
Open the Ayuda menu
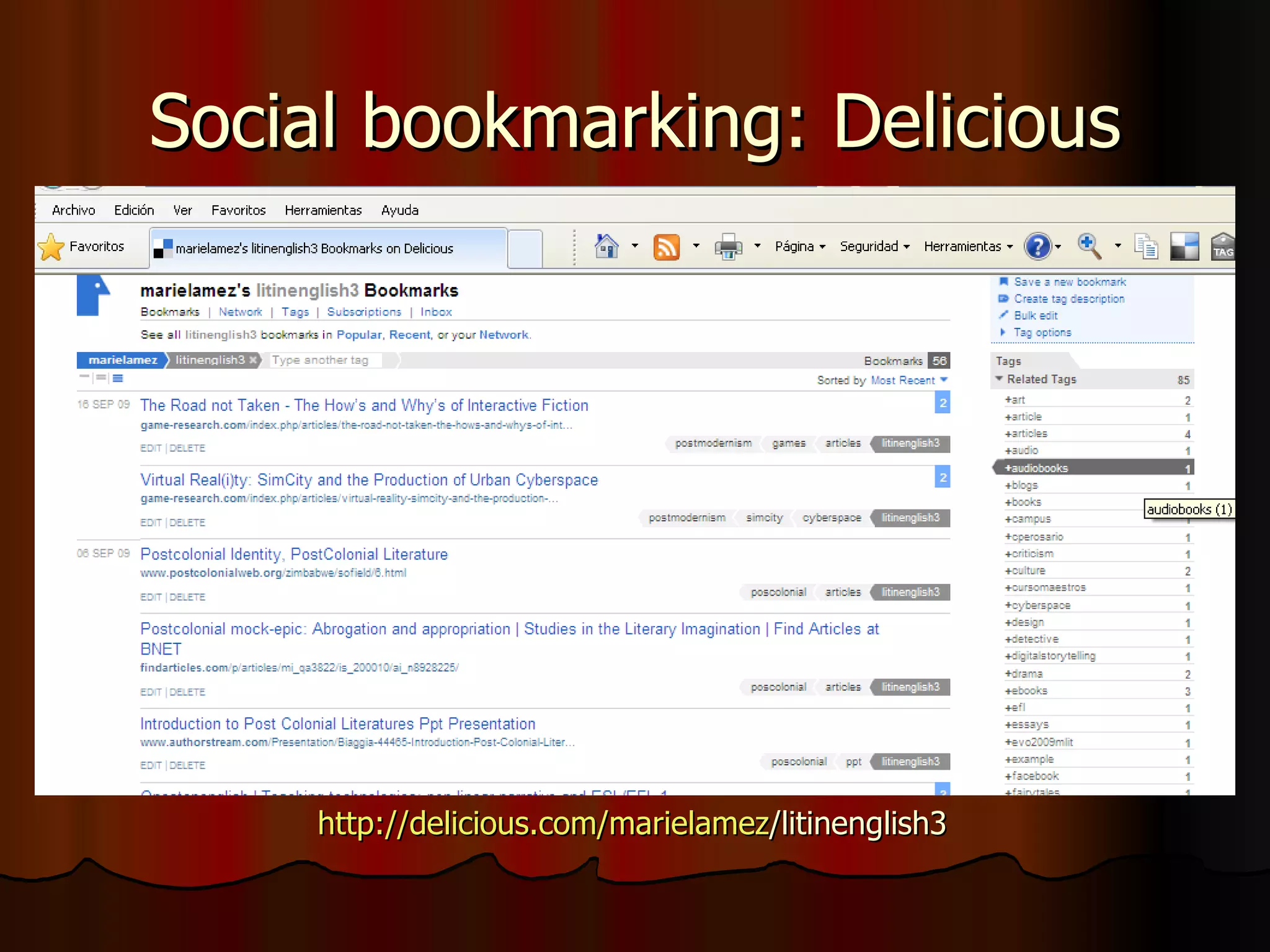pos(399,210)
